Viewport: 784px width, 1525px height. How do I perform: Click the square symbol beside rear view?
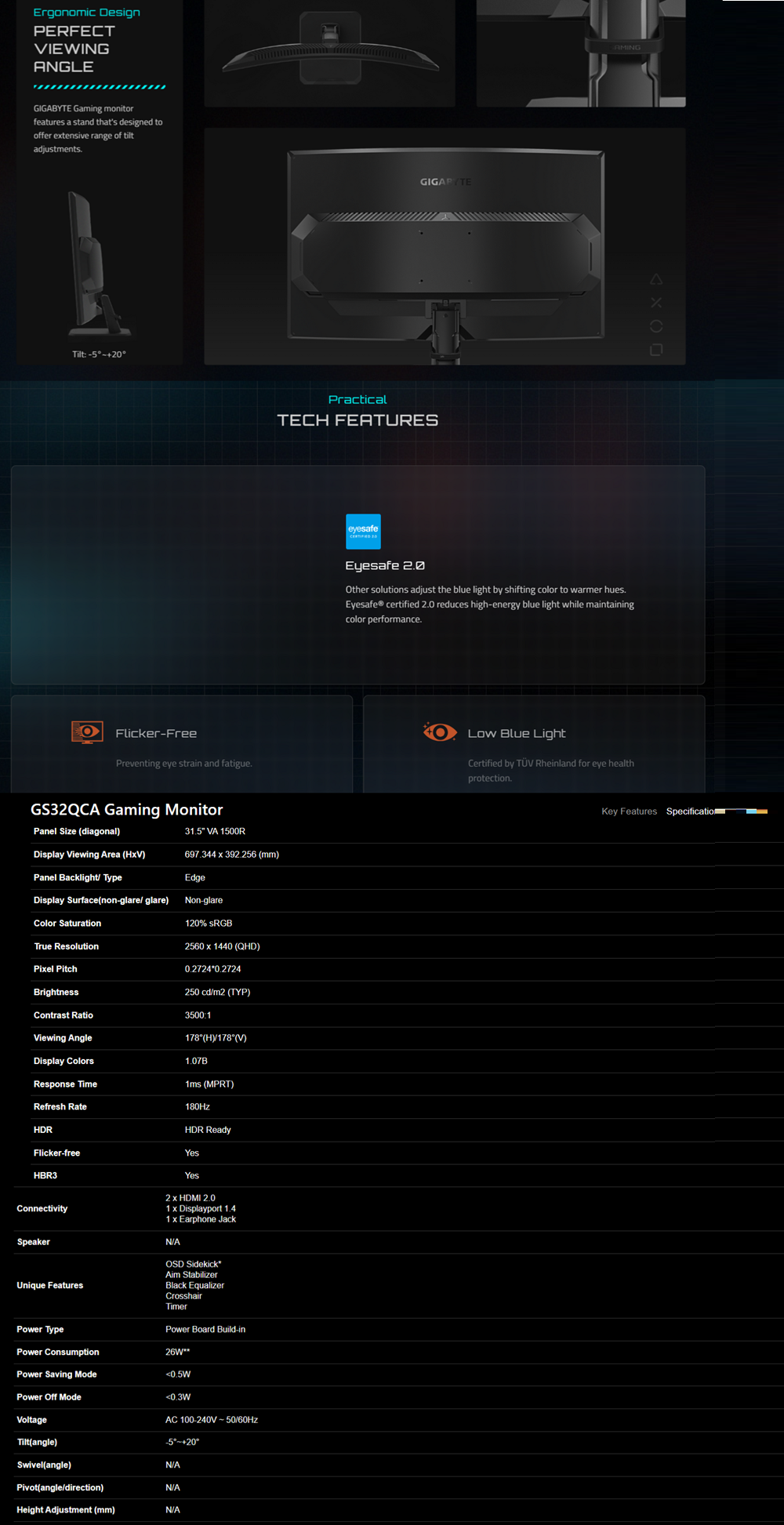[656, 350]
